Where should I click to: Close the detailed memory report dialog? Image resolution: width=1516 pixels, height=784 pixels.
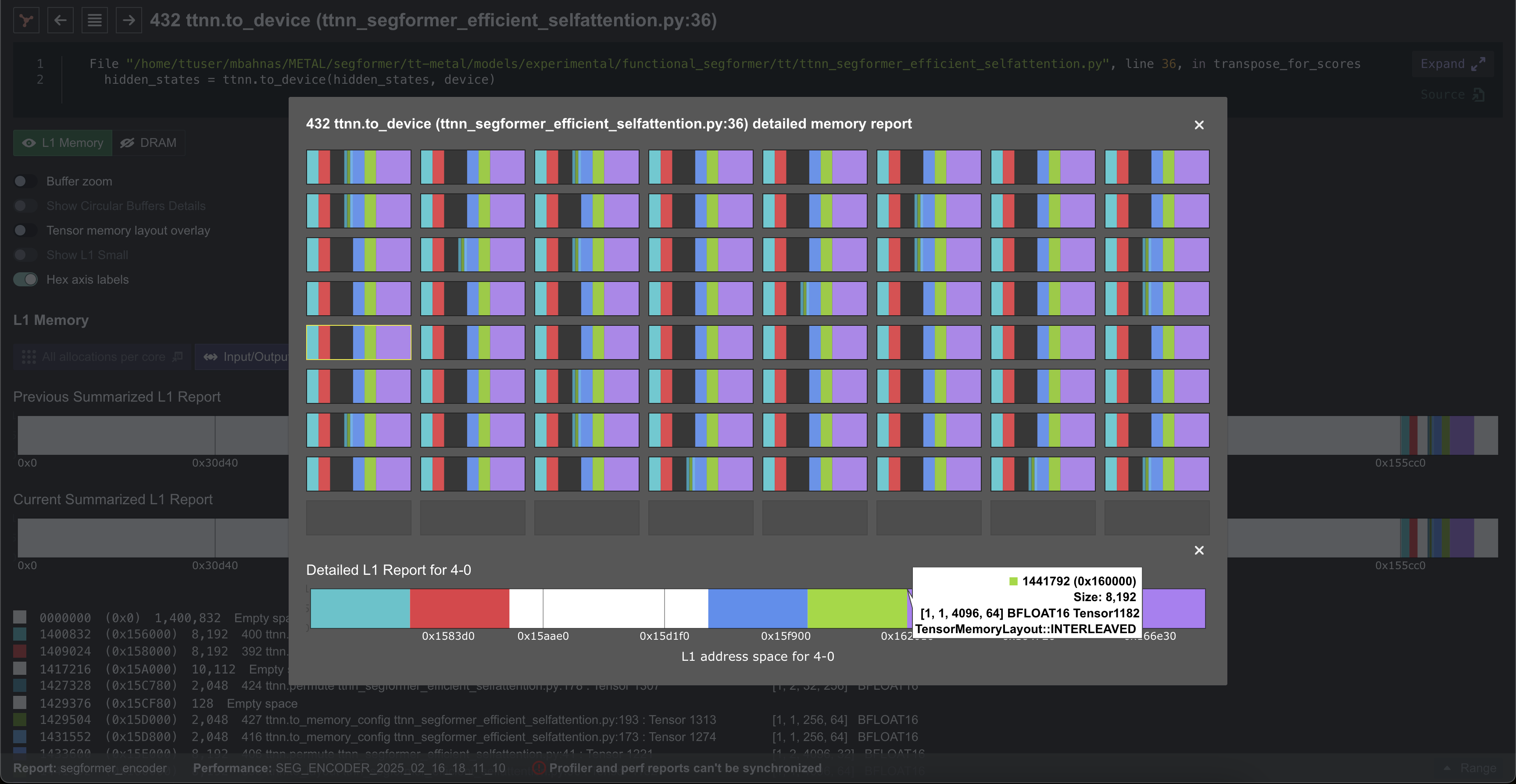click(1199, 125)
